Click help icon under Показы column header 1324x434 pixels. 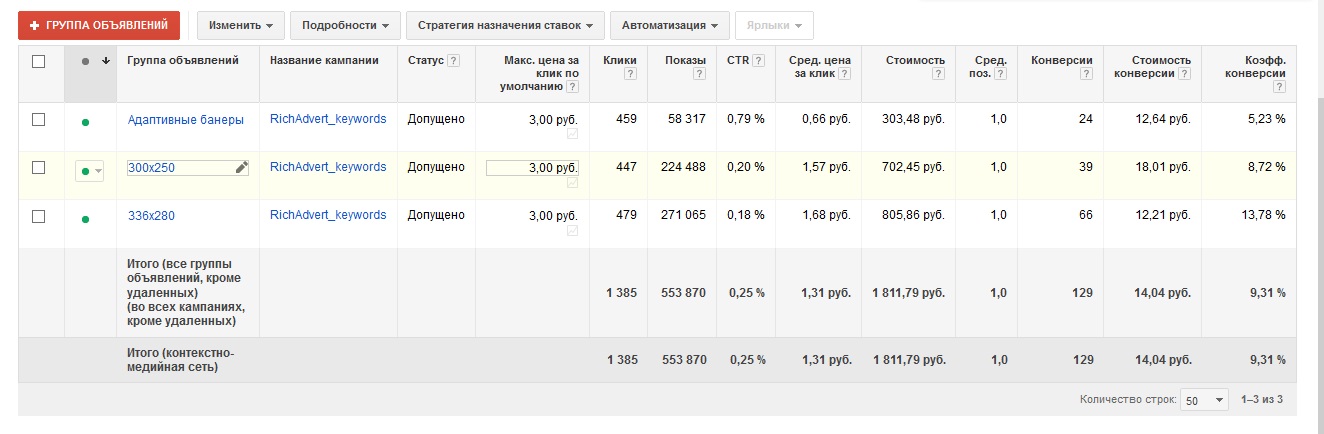coord(699,74)
